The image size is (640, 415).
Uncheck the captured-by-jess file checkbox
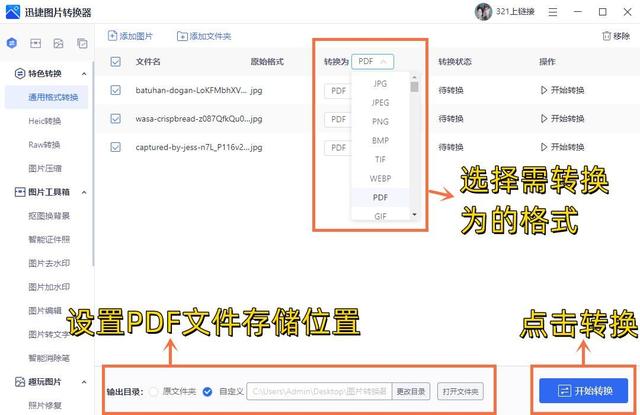click(116, 147)
